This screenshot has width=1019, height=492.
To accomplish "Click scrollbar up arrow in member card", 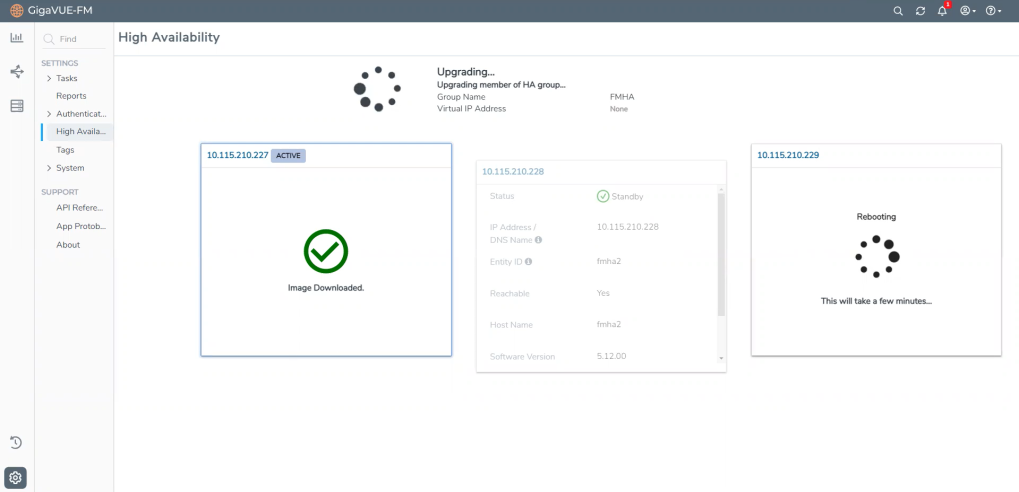I will pyautogui.click(x=721, y=189).
